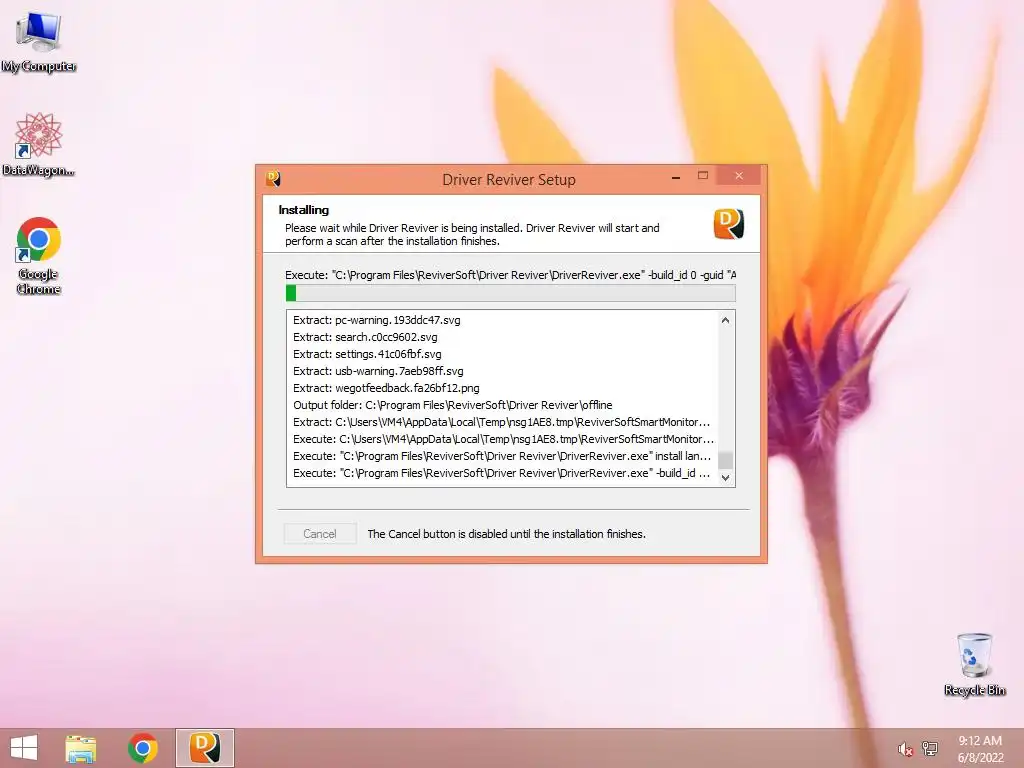1024x768 pixels.
Task: Activate Driver Reviver Setup taskbar button
Action: pyautogui.click(x=204, y=748)
